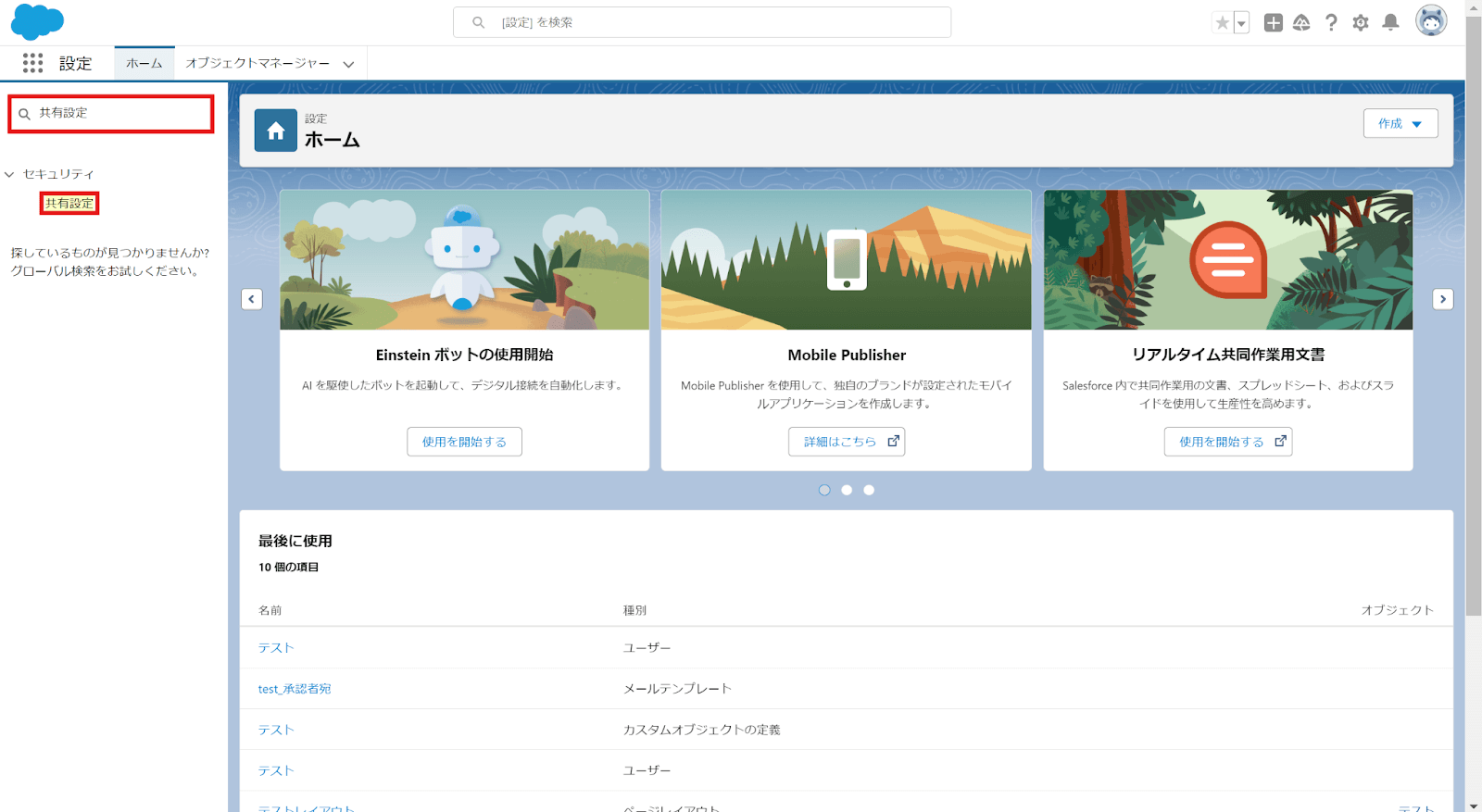Open the first テスト user link

[276, 648]
